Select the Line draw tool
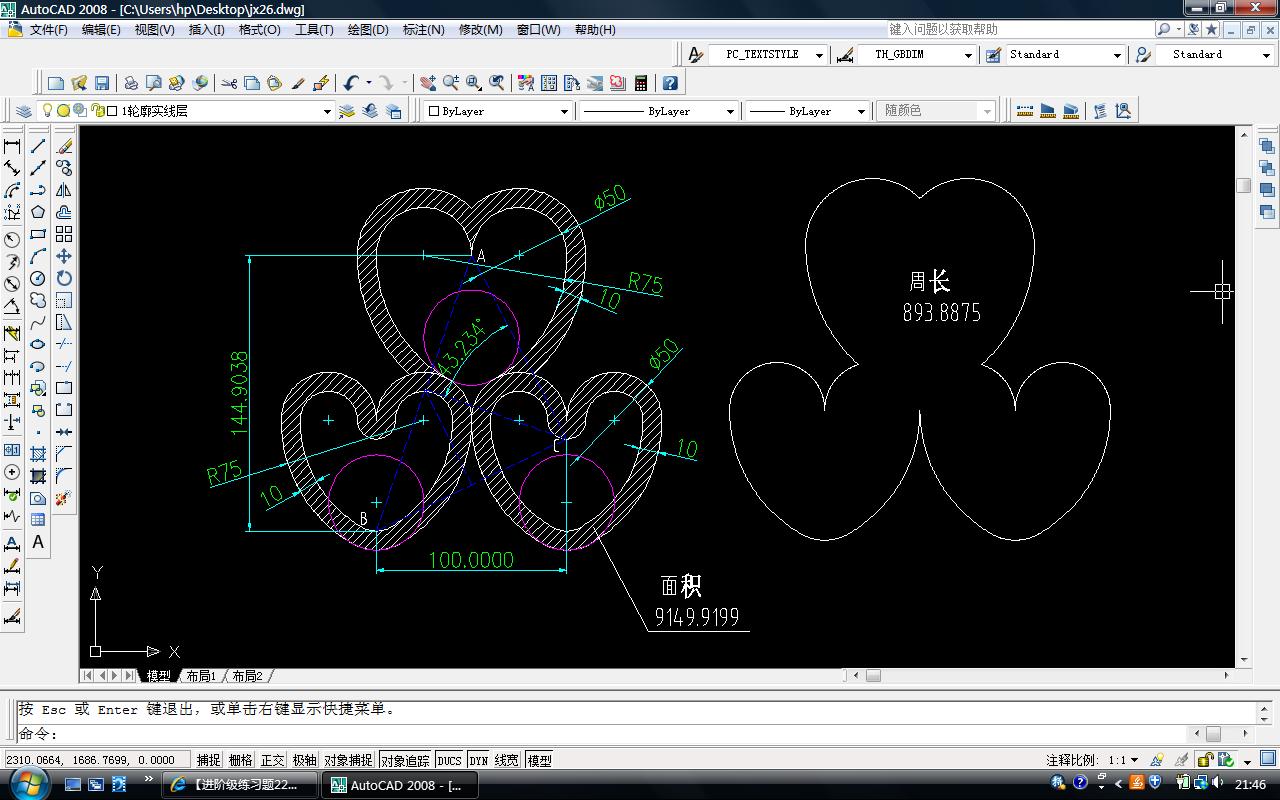Screen dimensions: 1280x800 38,146
